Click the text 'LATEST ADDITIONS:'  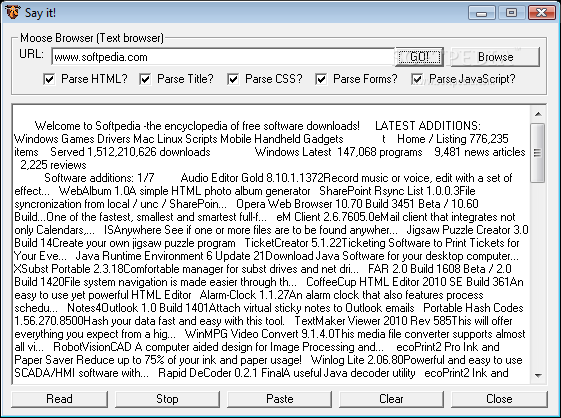(x=428, y=126)
